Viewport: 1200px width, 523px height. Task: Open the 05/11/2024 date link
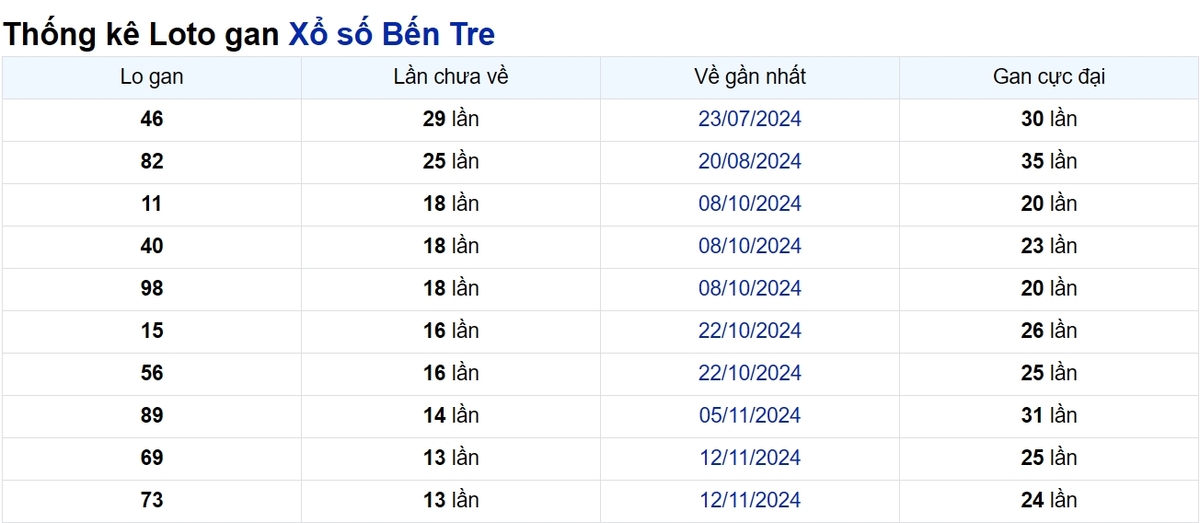point(750,415)
